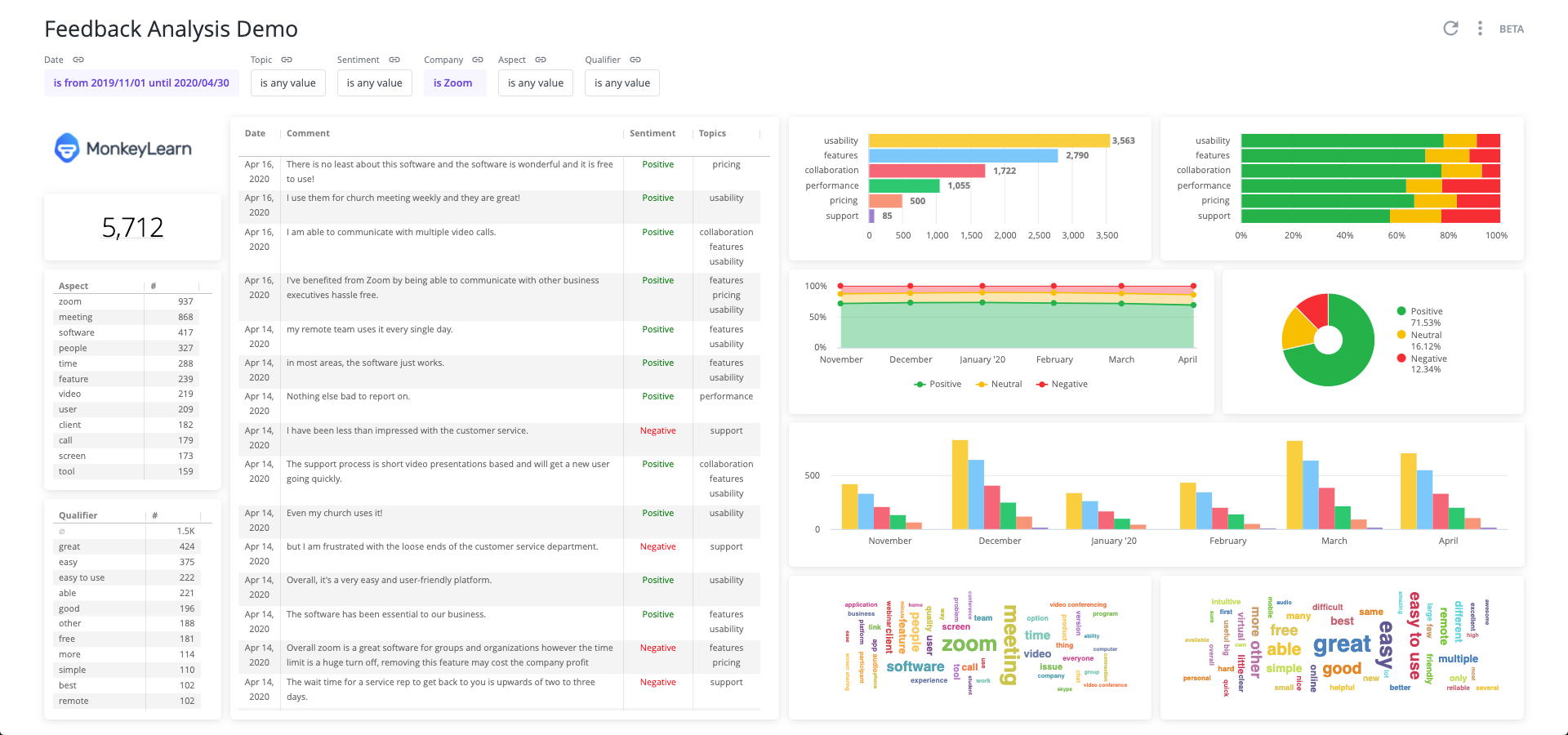This screenshot has height=735, width=1568.
Task: Click the BETA label
Action: click(x=1512, y=29)
